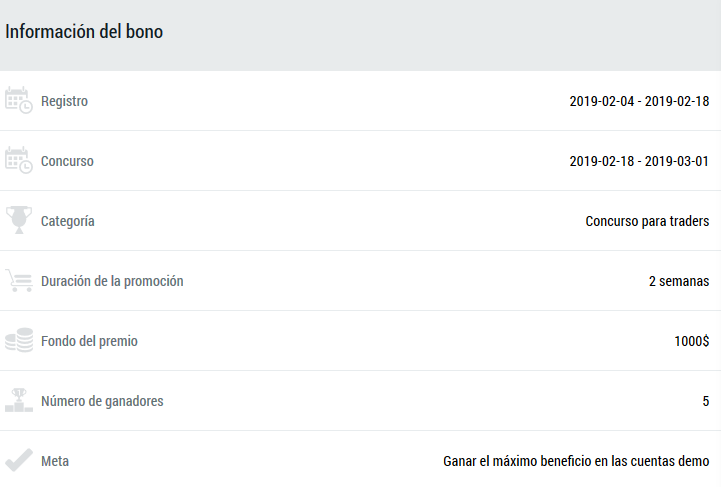The width and height of the screenshot is (721, 487).
Task: Click the podium icon beside Número de ganadores
Action: (19, 400)
